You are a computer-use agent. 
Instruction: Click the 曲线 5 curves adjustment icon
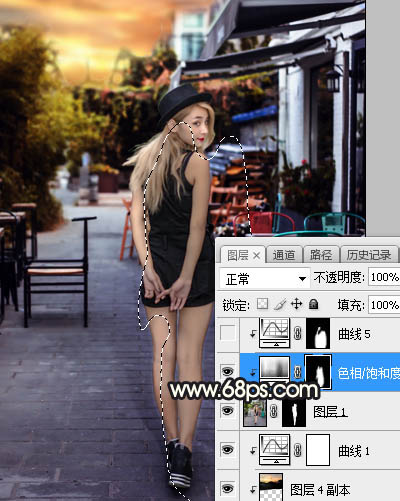coord(274,333)
